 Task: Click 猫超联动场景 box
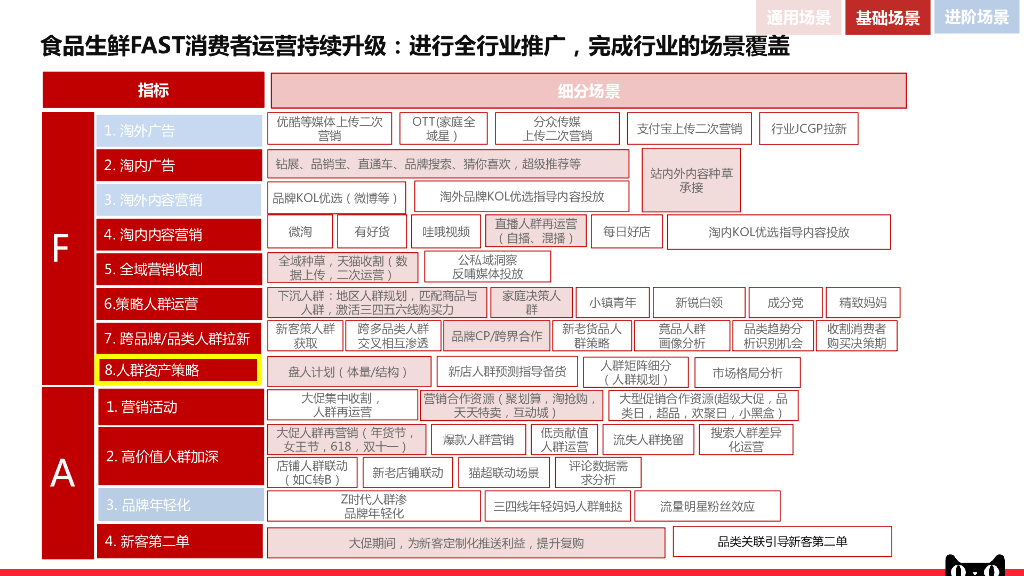504,473
